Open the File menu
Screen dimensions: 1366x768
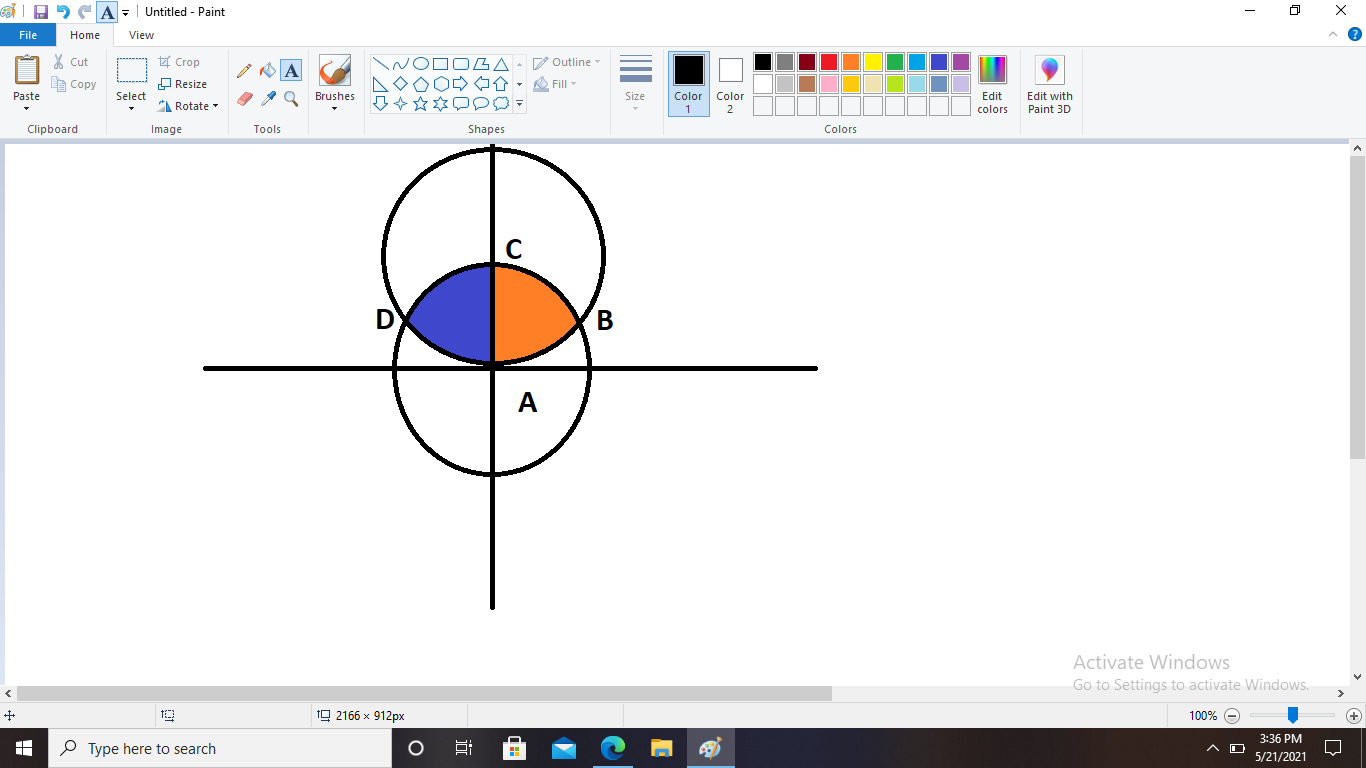pyautogui.click(x=28, y=35)
